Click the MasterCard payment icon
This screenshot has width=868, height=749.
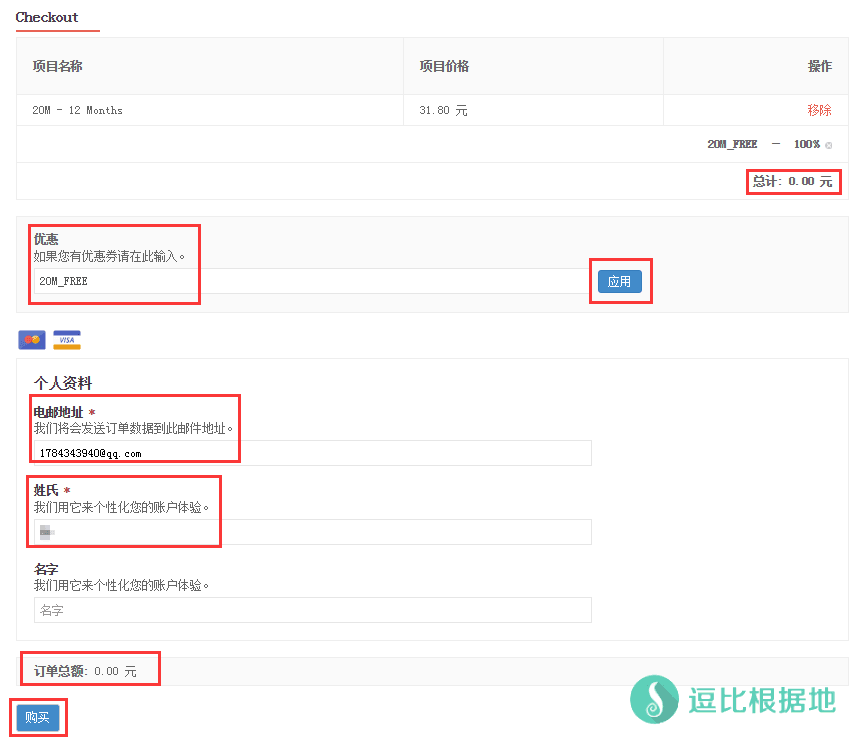point(32,340)
